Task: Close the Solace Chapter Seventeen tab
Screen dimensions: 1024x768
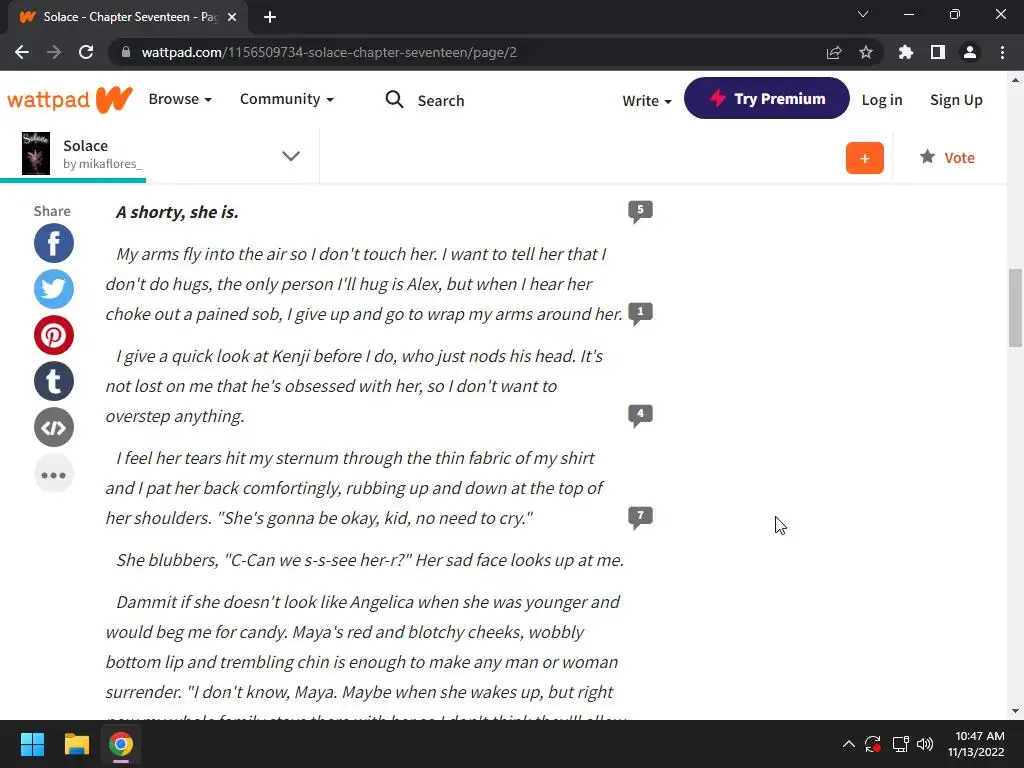Action: (x=232, y=17)
